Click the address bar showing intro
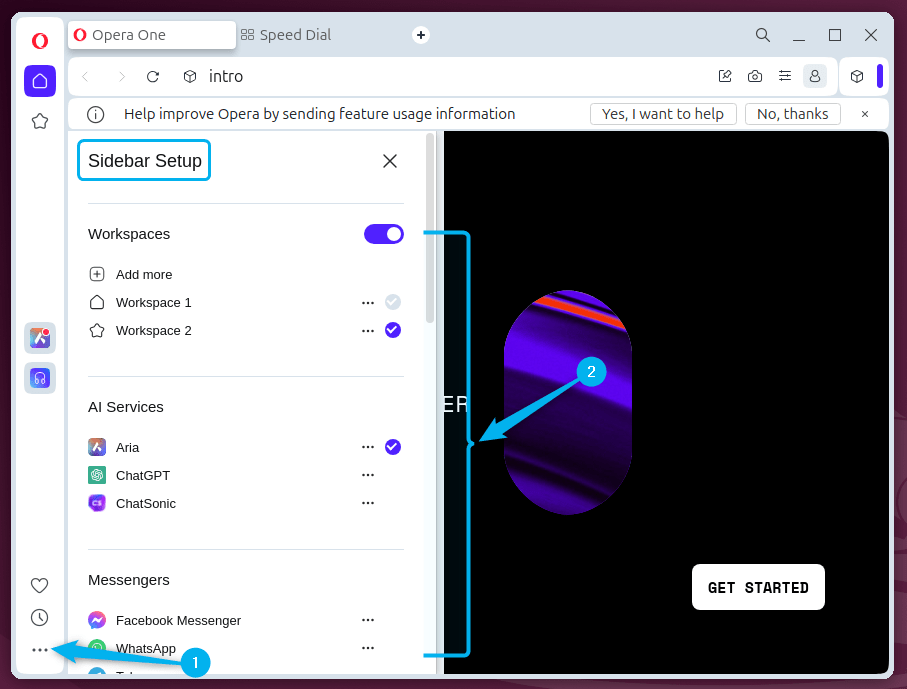Viewport: 907px width, 689px height. click(x=440, y=77)
